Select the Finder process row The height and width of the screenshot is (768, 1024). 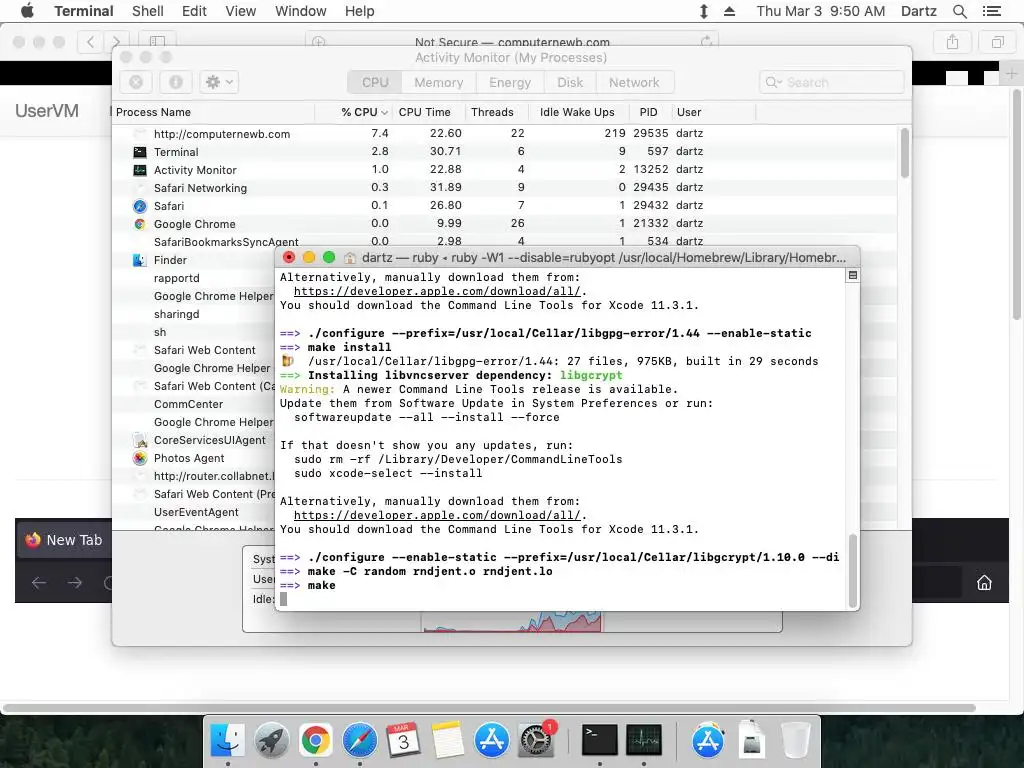(193, 260)
